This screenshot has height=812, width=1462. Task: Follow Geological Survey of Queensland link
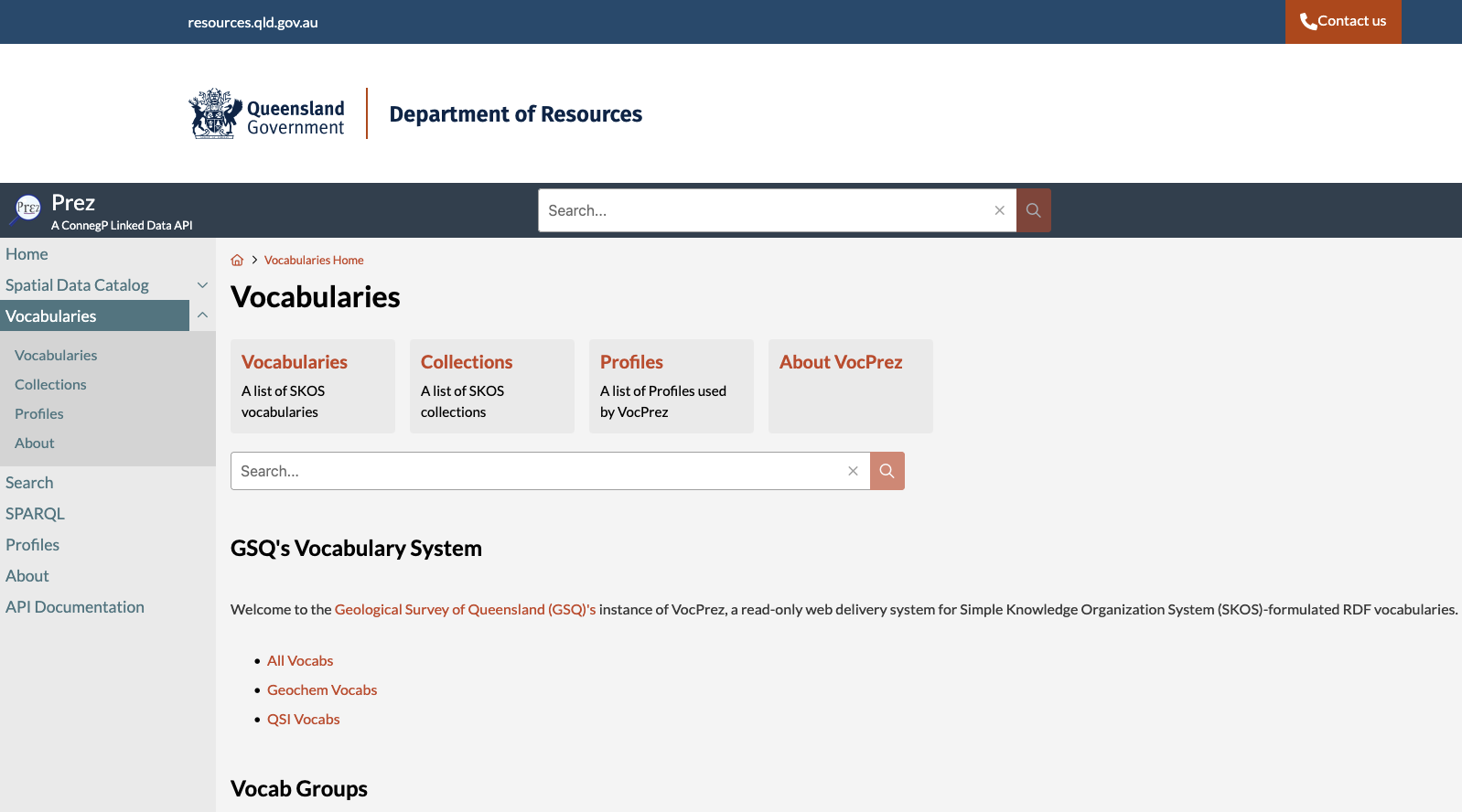coord(465,609)
